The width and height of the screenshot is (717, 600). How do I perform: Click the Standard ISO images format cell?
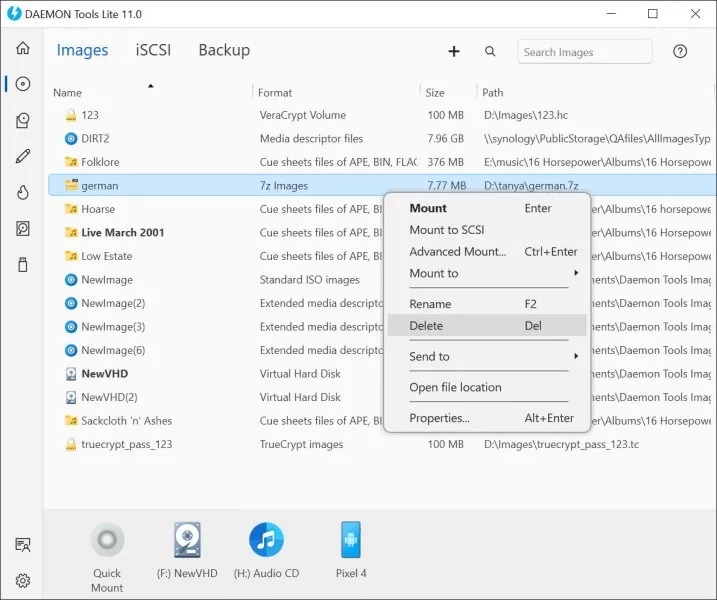click(x=310, y=279)
